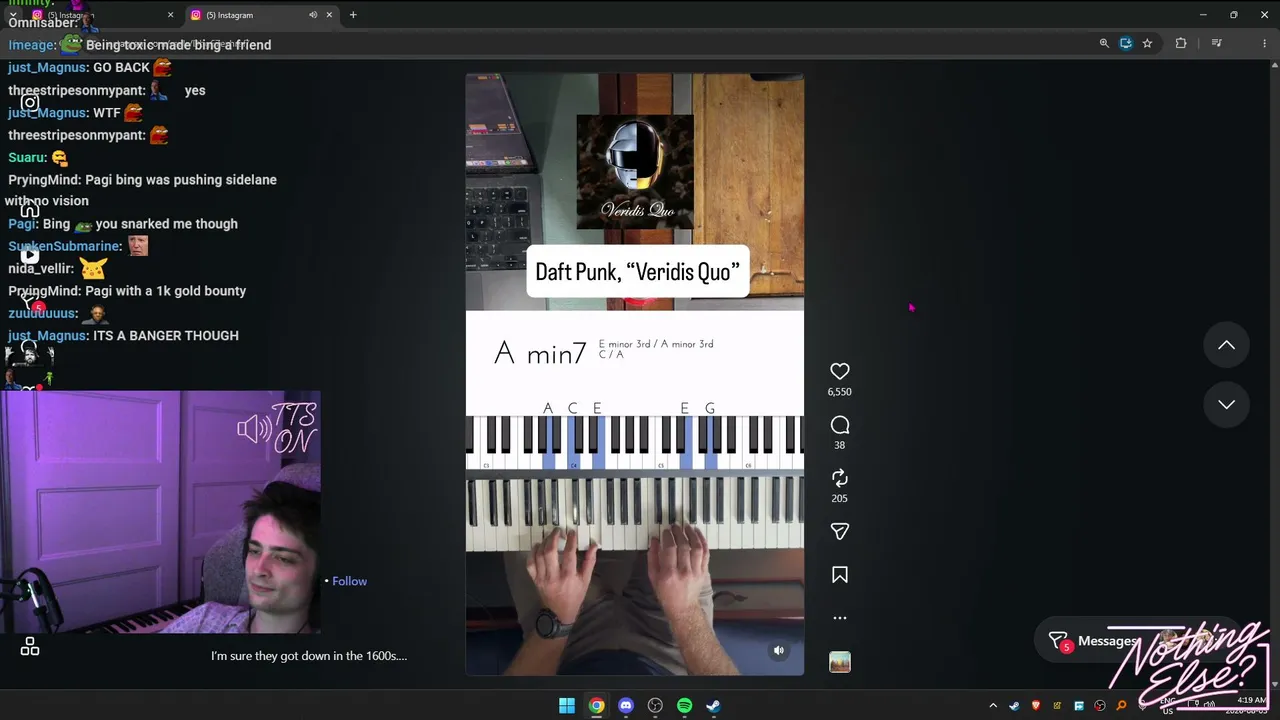The width and height of the screenshot is (1280, 720).
Task: Click the "A min7" chord label
Action: pyautogui.click(x=540, y=353)
